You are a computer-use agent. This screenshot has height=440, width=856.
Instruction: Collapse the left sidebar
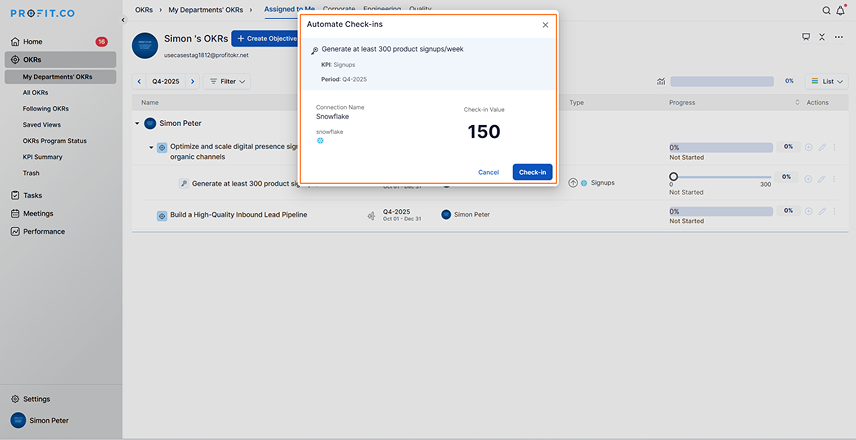click(123, 20)
